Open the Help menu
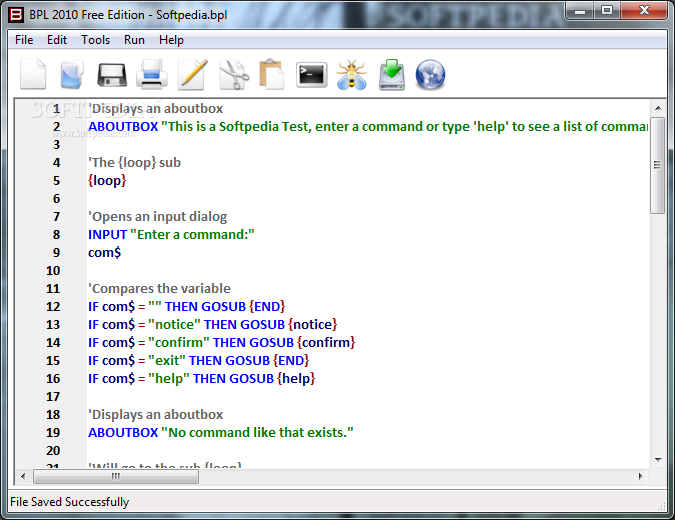 click(x=171, y=40)
